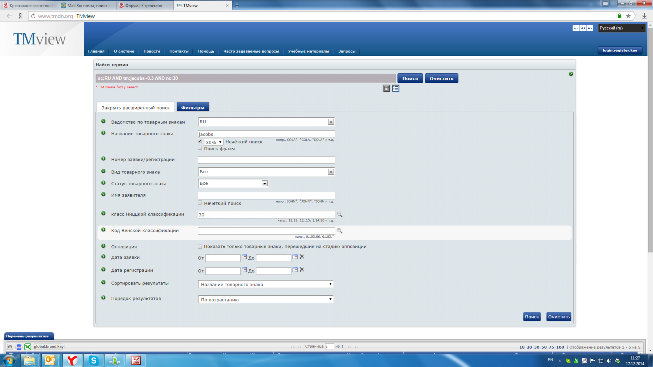Viewport: 653px width, 367px height.
Task: Open Порядок результатов dropdown
Action: pos(266,299)
